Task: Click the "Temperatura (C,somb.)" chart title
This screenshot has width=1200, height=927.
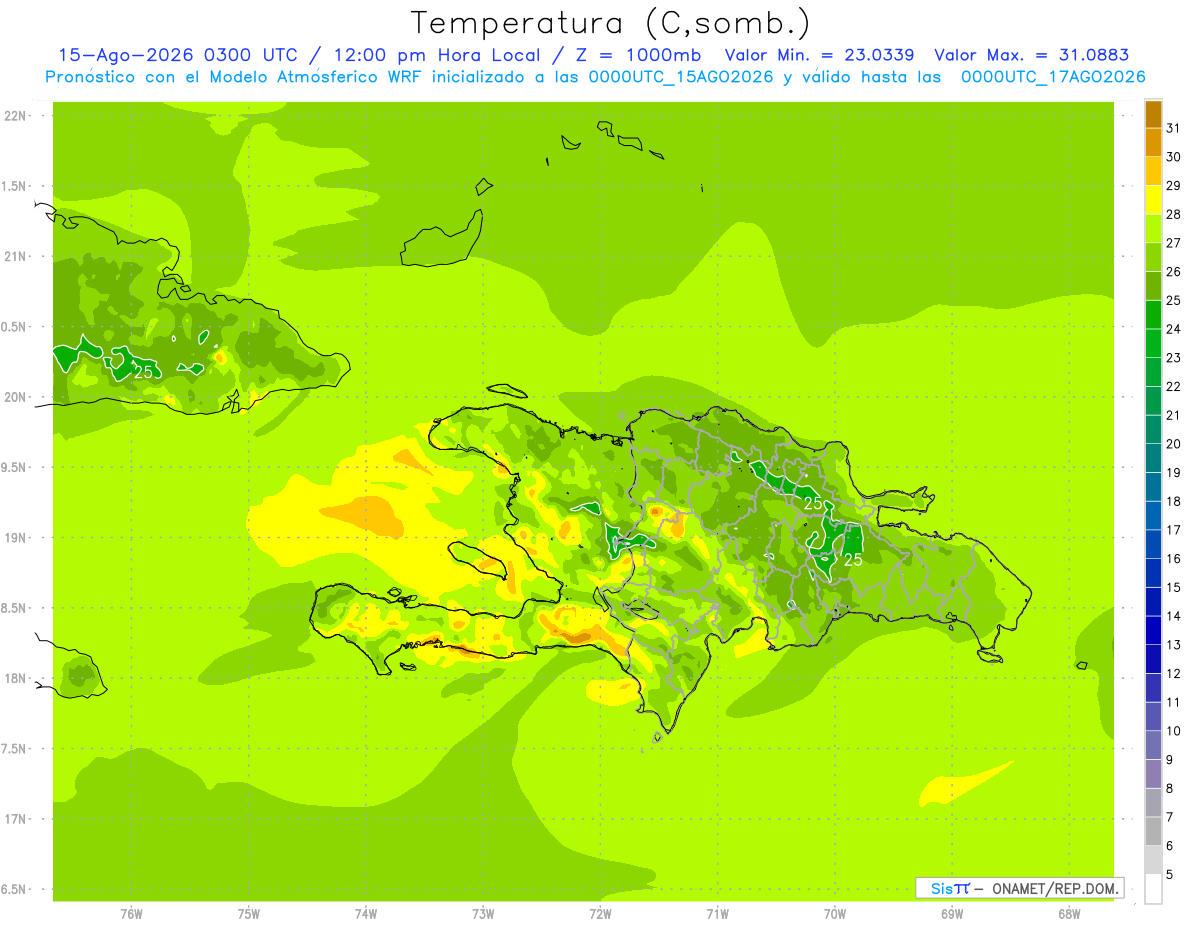Action: click(611, 23)
